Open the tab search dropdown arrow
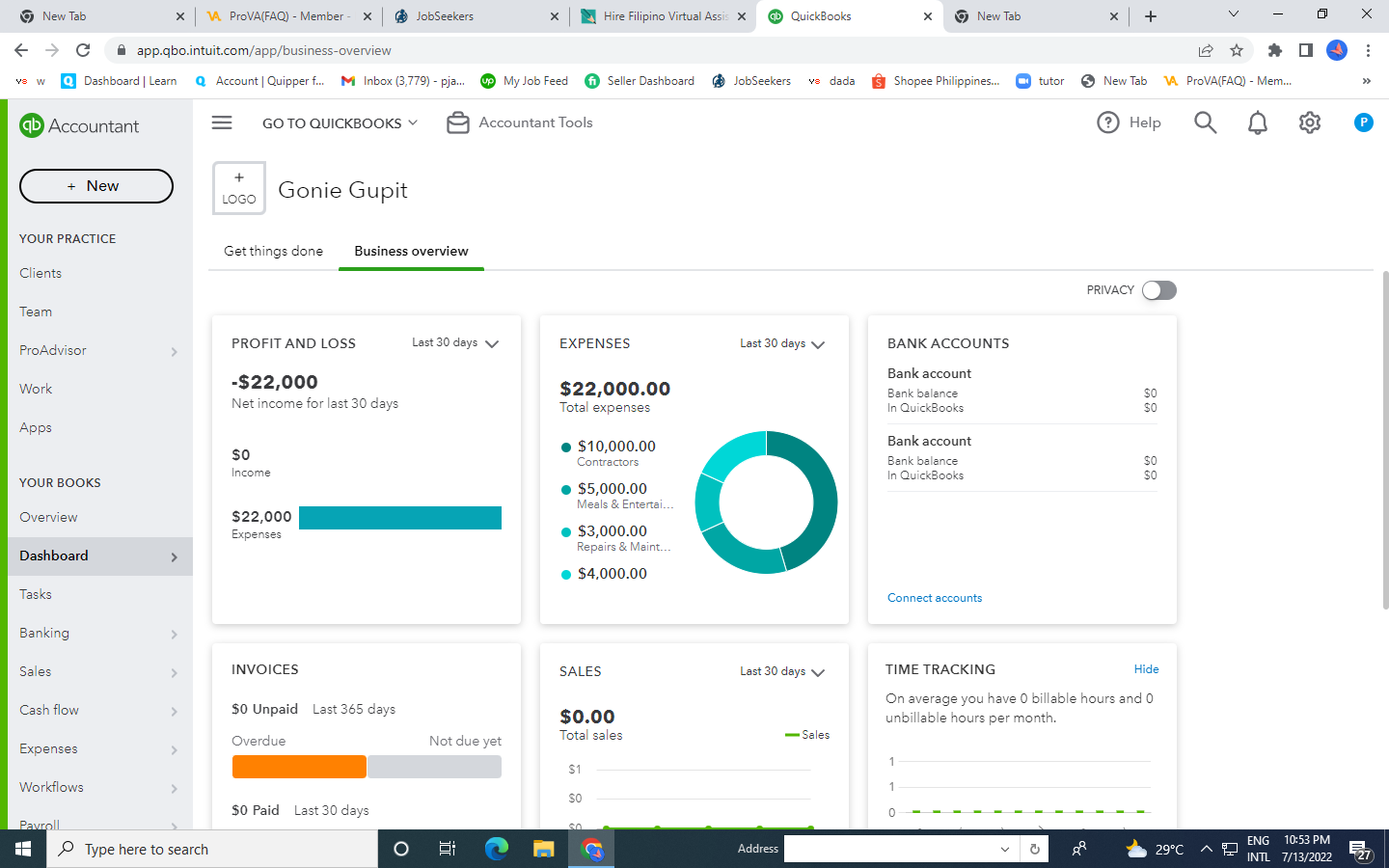The height and width of the screenshot is (868, 1389). click(1234, 14)
